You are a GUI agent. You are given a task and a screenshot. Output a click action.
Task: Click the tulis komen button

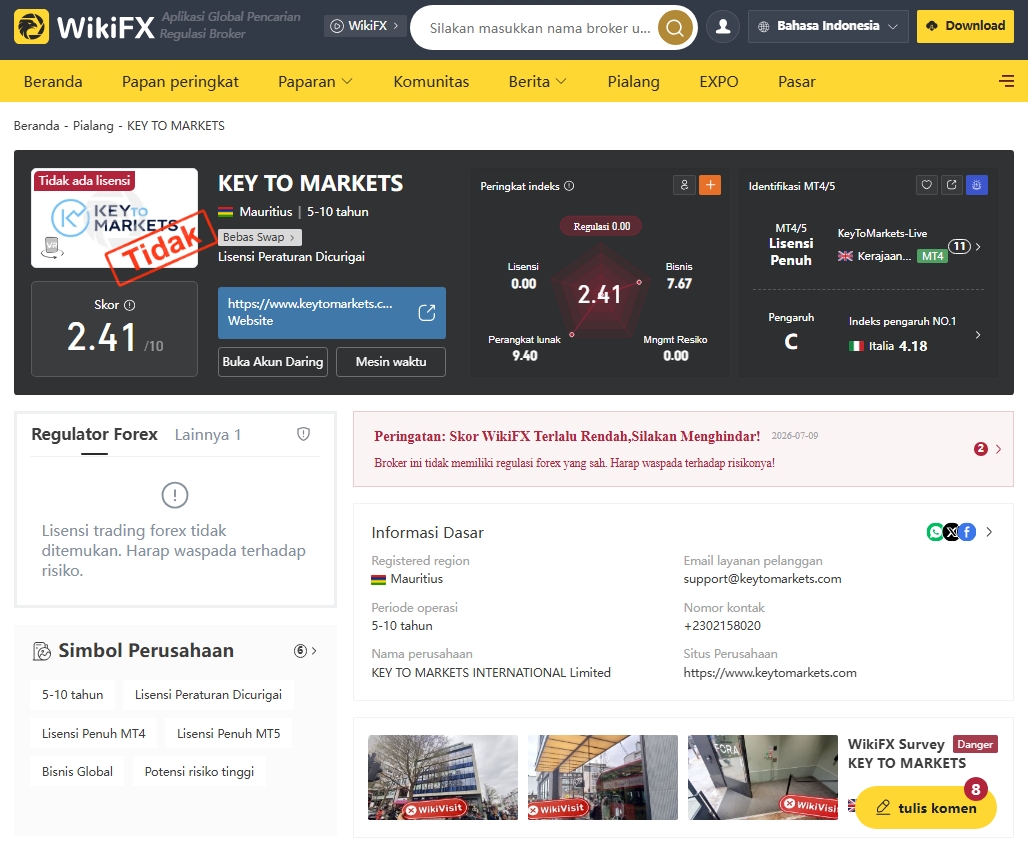(x=926, y=807)
